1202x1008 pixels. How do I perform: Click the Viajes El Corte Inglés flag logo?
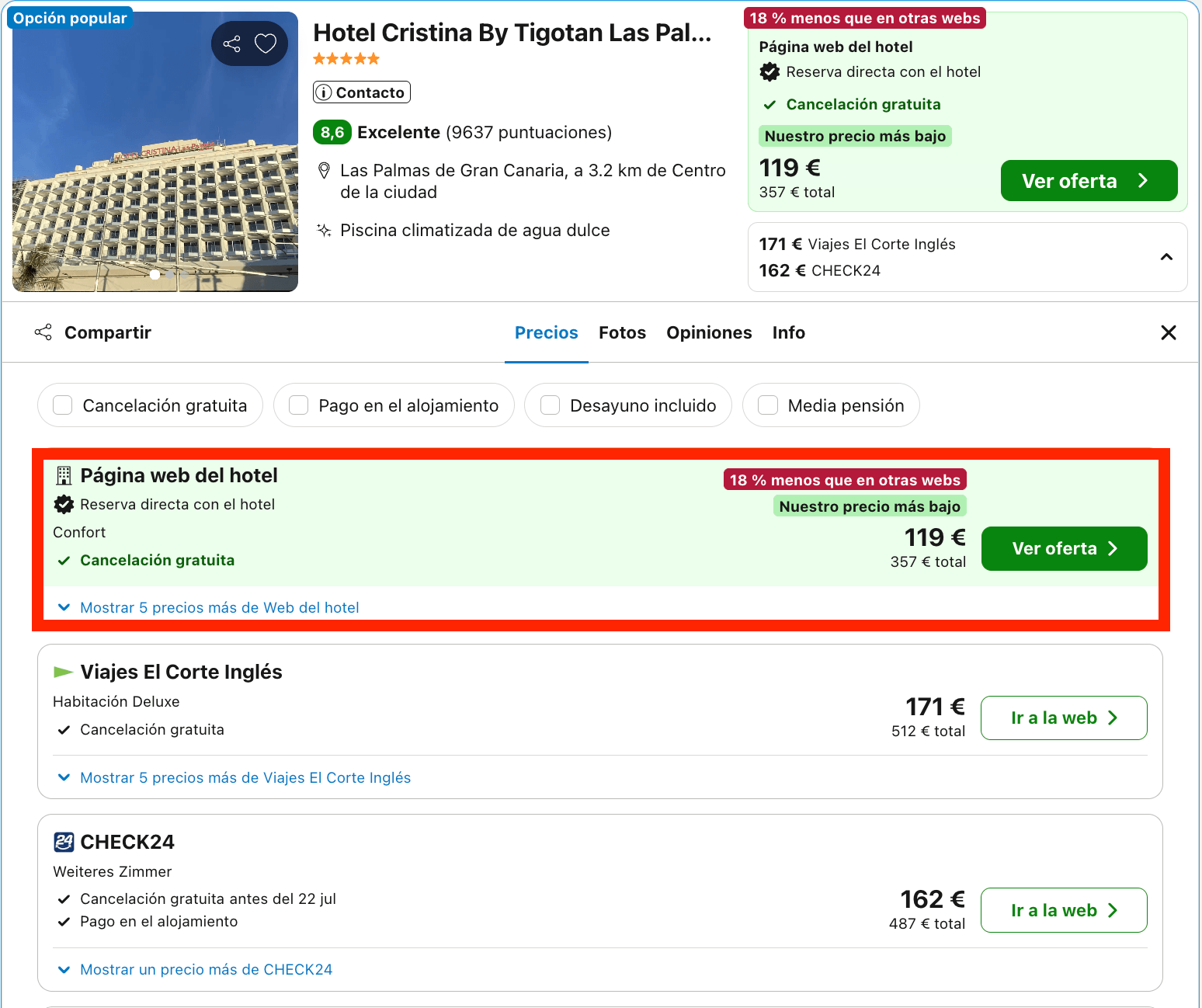coord(63,672)
